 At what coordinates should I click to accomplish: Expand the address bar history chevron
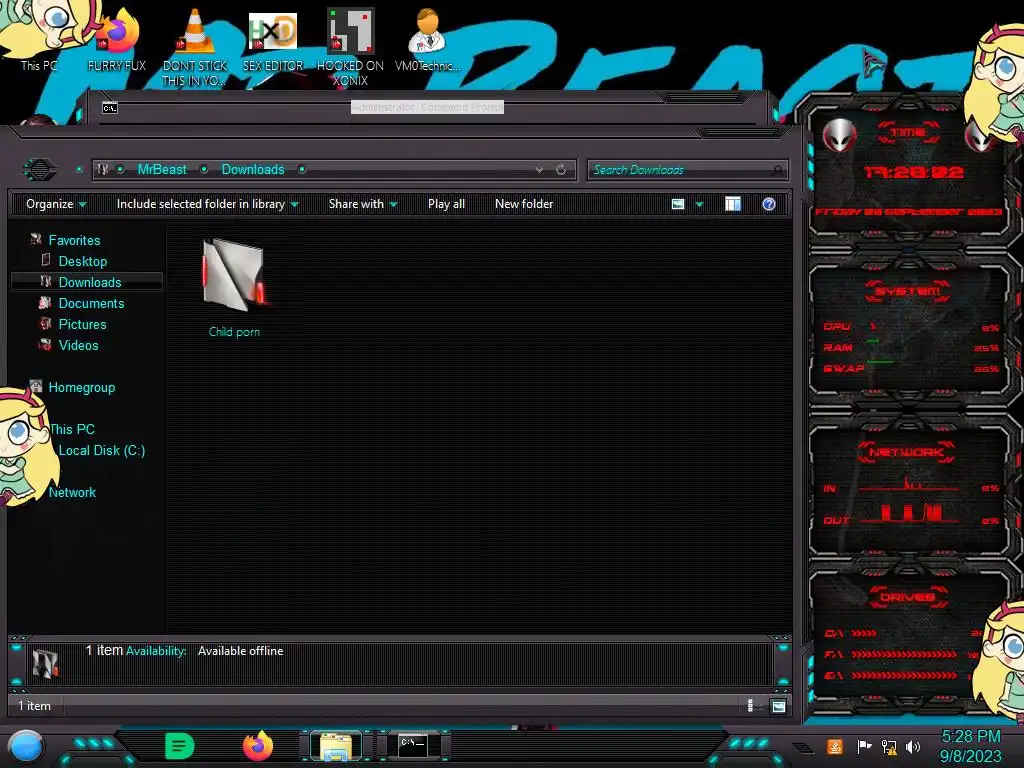(x=539, y=170)
